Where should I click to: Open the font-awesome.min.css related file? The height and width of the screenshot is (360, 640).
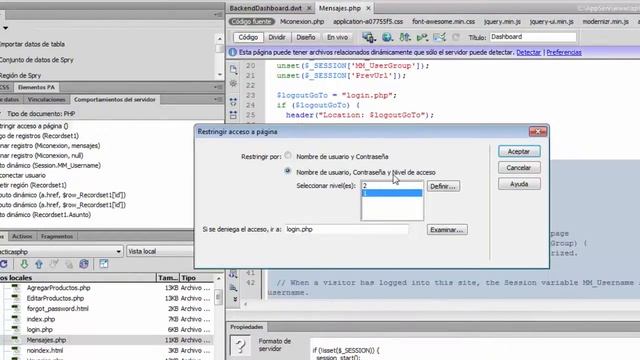(443, 22)
